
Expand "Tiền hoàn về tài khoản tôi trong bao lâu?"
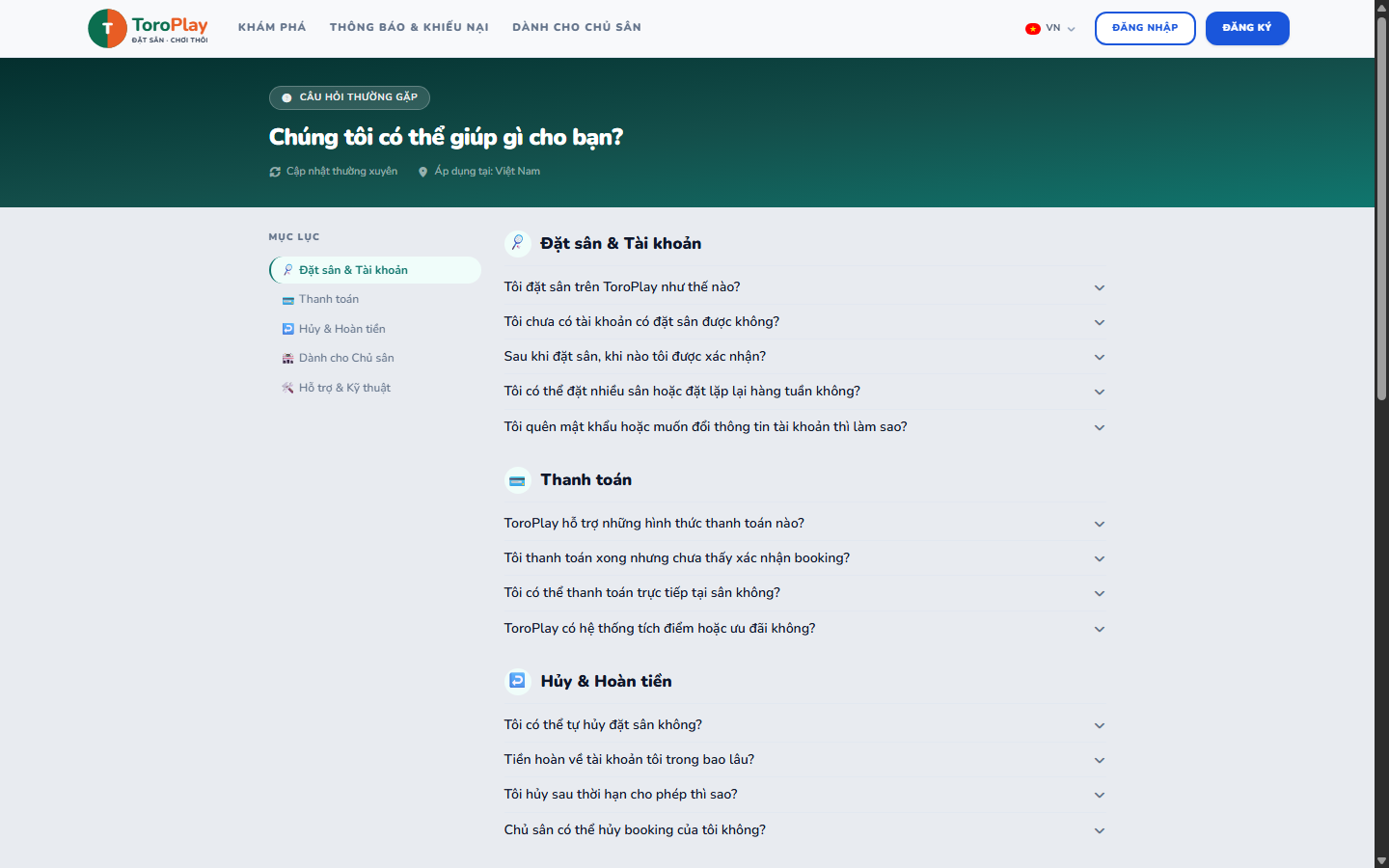(x=804, y=760)
